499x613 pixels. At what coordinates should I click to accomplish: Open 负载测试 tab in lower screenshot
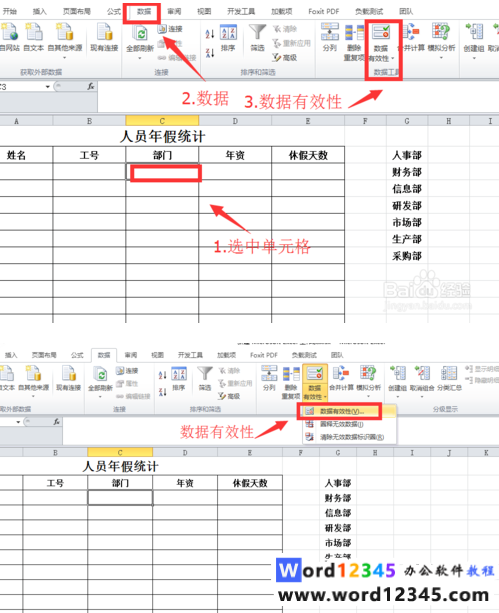tap(304, 355)
